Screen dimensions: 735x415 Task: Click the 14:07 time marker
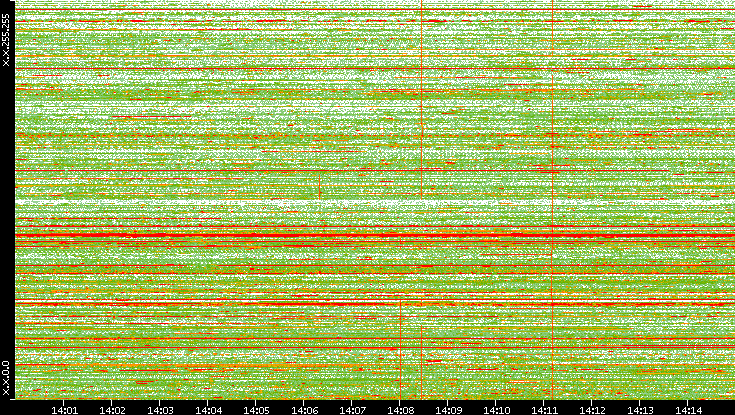[x=352, y=409]
